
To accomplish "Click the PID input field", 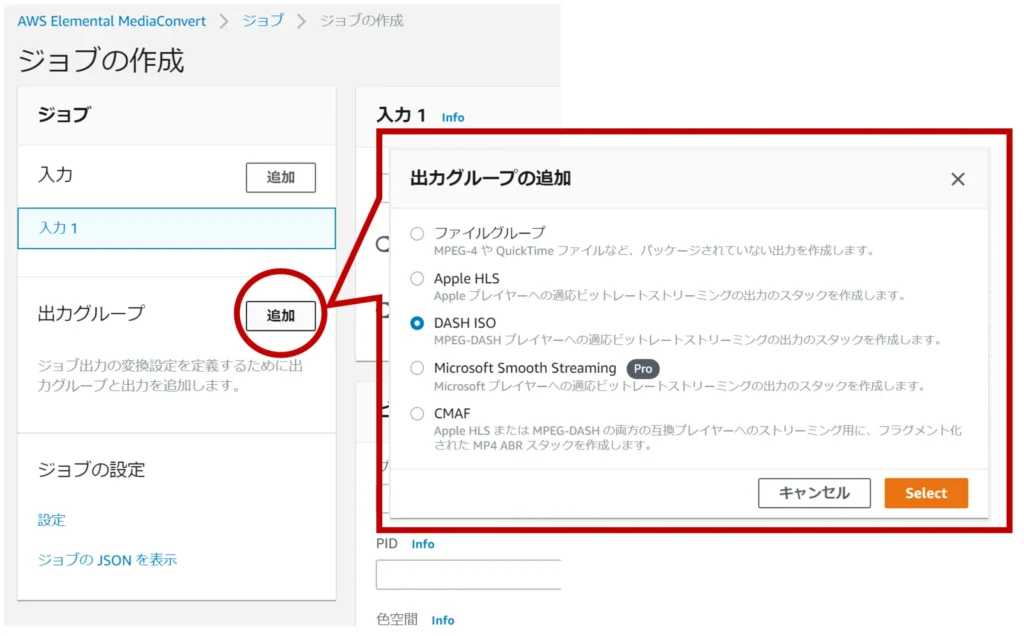I will point(468,575).
